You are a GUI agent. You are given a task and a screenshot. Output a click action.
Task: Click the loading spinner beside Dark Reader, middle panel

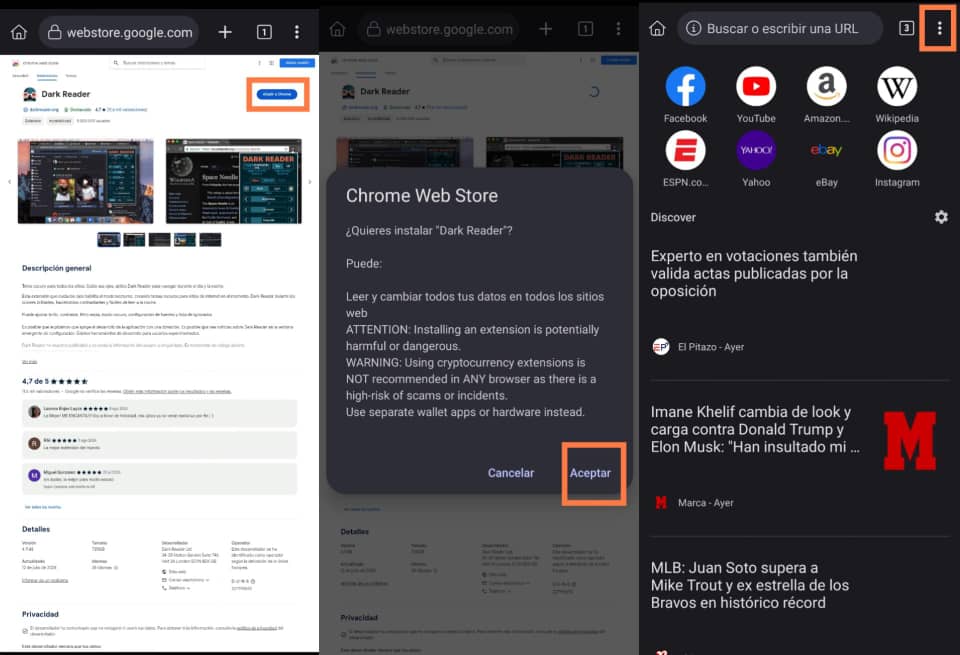[593, 92]
